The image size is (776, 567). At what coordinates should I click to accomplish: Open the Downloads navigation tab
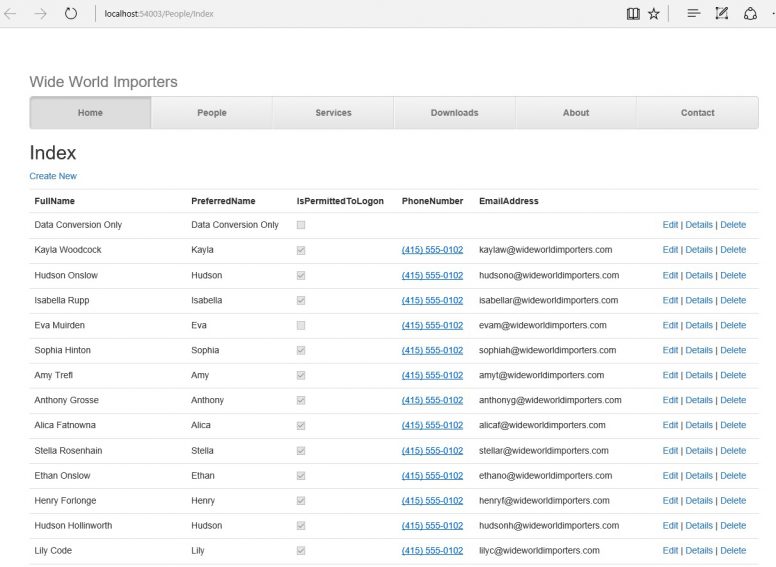[x=454, y=113]
